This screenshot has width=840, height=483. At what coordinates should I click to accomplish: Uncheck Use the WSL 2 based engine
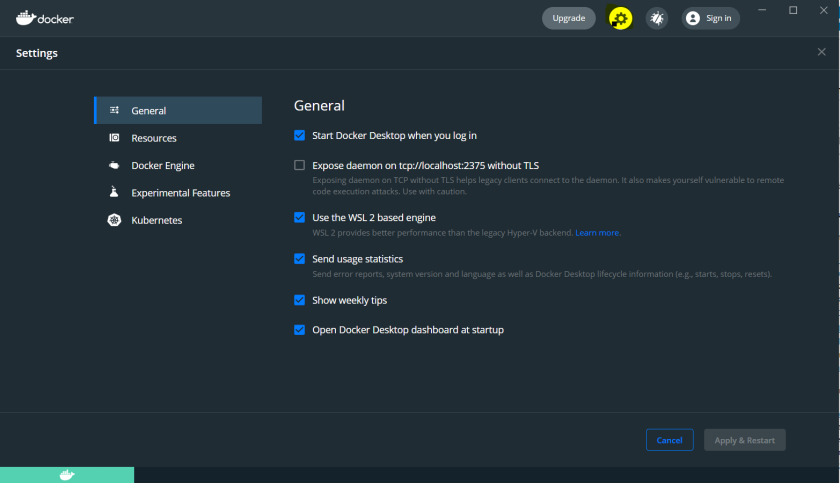299,217
